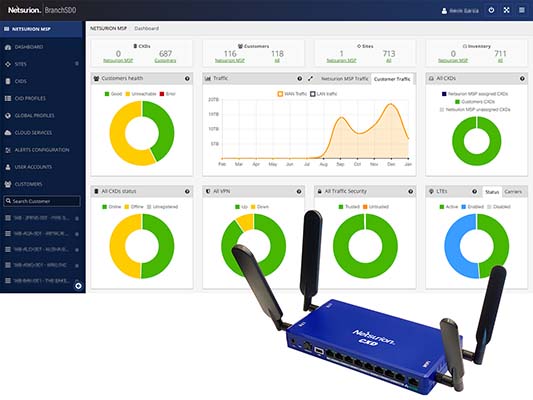Expand the Traffic chart with arrow icon
The image size is (533, 400).
point(310,79)
